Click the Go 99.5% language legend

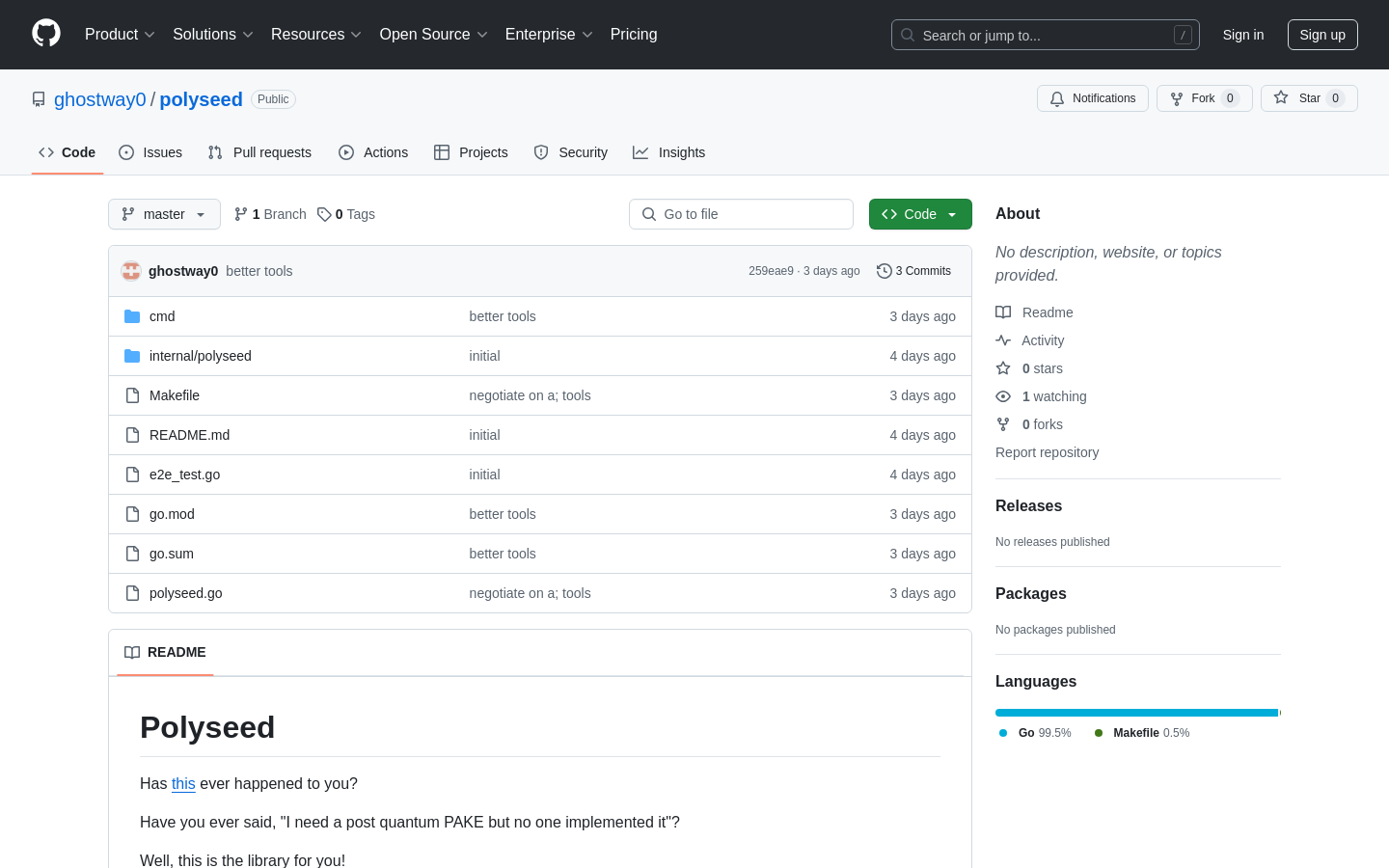1035,733
